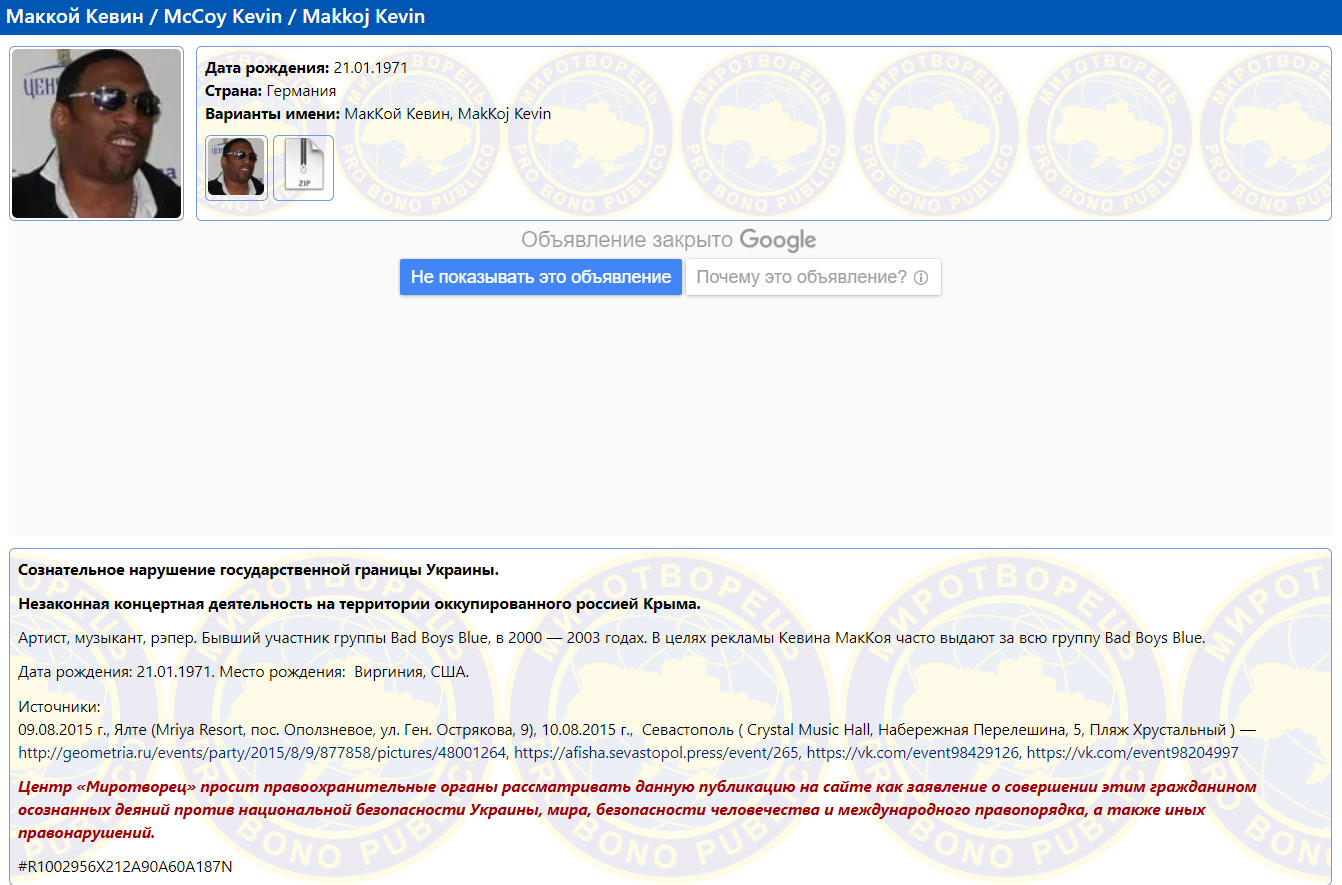Click the "Дата рождения" field in info panel
The width and height of the screenshot is (1342, 885).
point(306,68)
